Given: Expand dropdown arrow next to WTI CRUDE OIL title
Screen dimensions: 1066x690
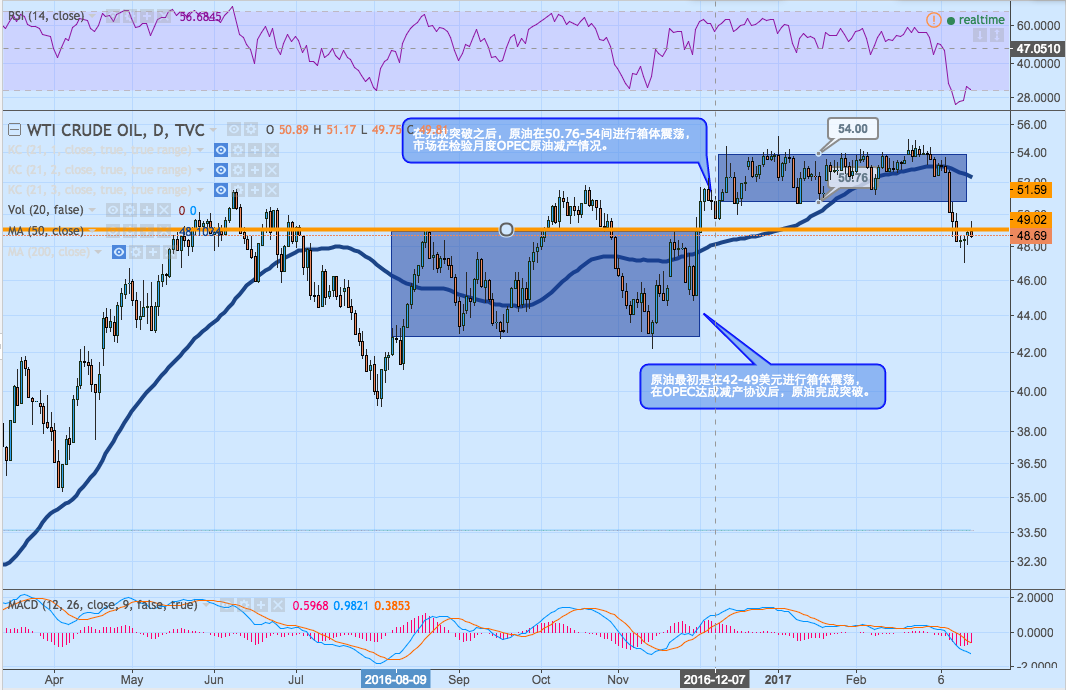Looking at the screenshot, I should point(214,130).
